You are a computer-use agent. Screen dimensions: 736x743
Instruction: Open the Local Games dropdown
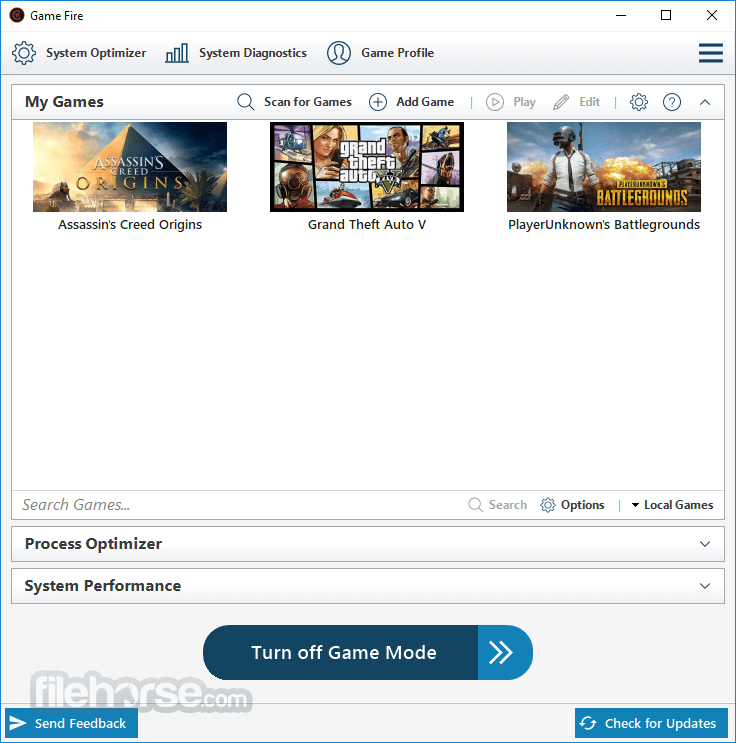672,505
